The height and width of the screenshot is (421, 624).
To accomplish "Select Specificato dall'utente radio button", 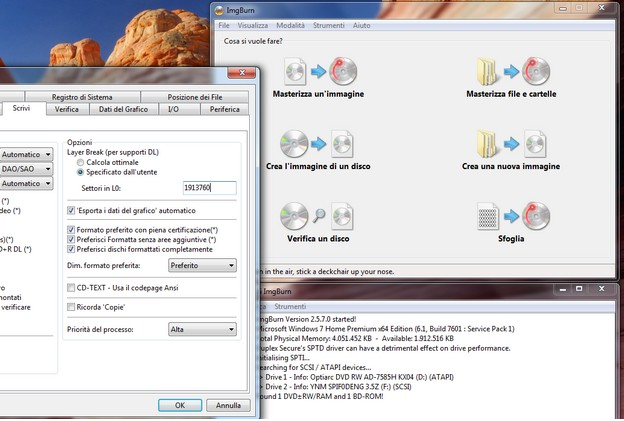I will pos(80,172).
